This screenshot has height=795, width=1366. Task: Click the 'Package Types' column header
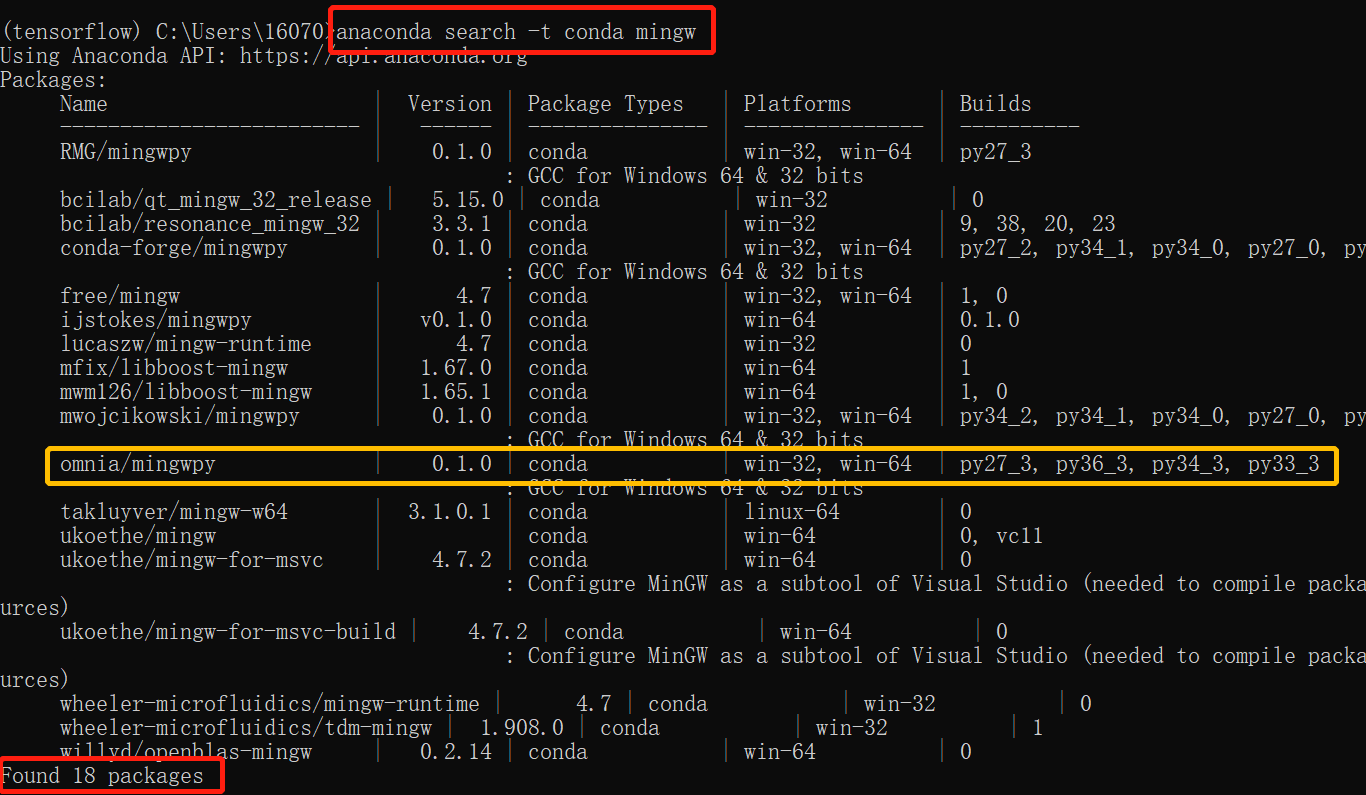(606, 104)
